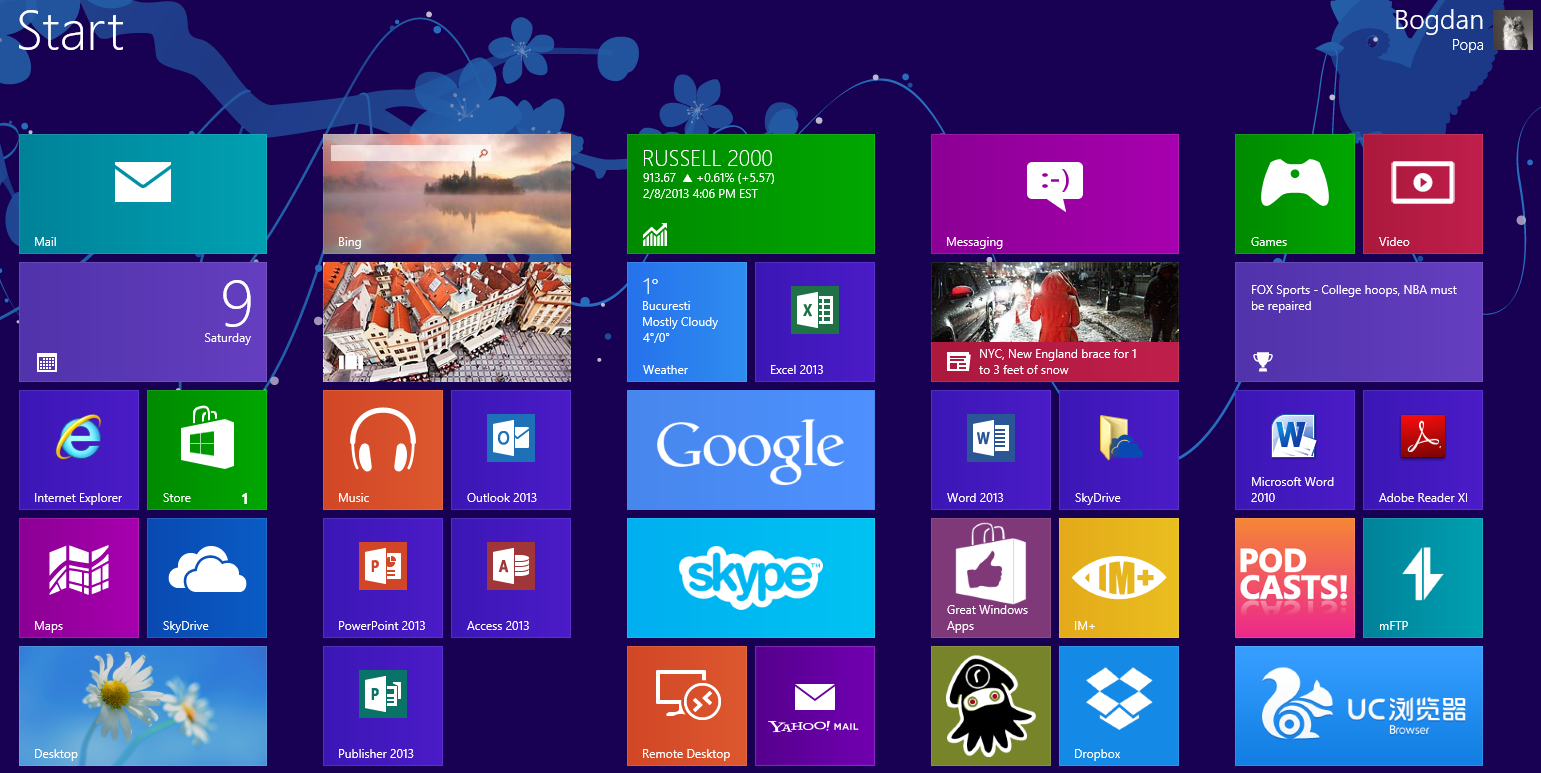Viewport: 1541px width, 773px height.
Task: Open the Mail app
Action: click(x=142, y=193)
